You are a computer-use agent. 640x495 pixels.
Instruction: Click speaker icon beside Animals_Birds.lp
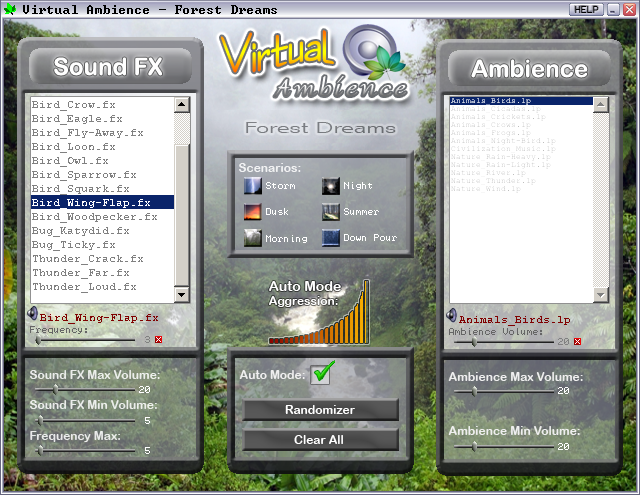[451, 315]
